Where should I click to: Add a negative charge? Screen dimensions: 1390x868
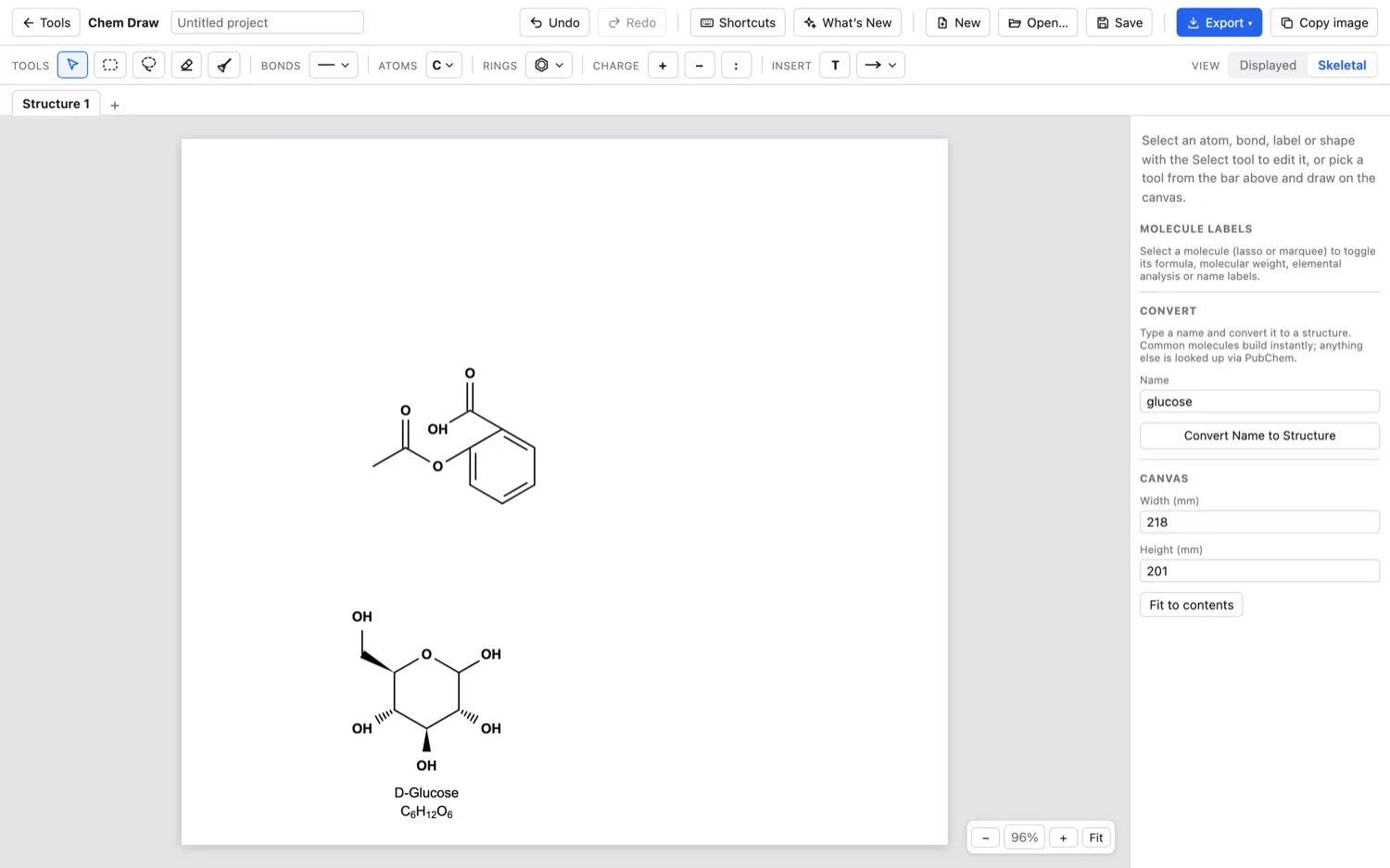point(700,65)
